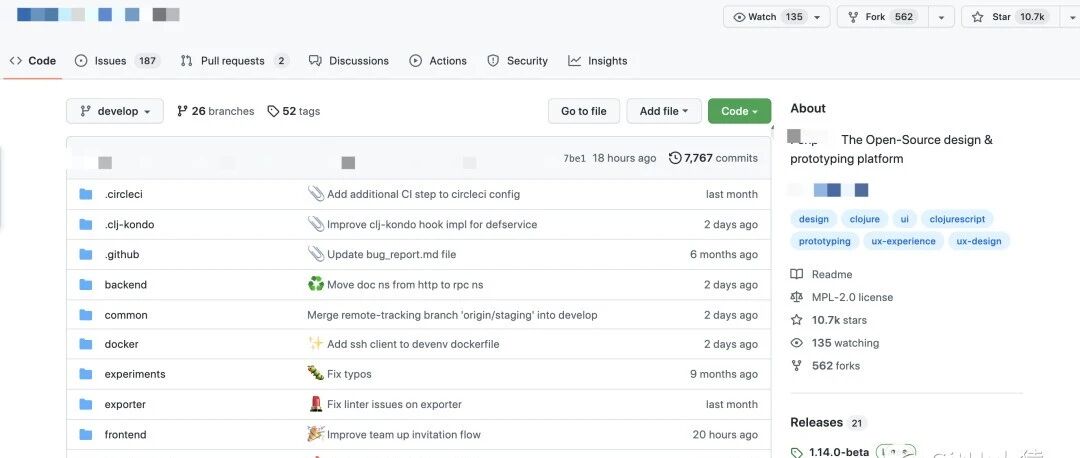
Task: Open the develop branch selector dropdown
Action: point(115,111)
